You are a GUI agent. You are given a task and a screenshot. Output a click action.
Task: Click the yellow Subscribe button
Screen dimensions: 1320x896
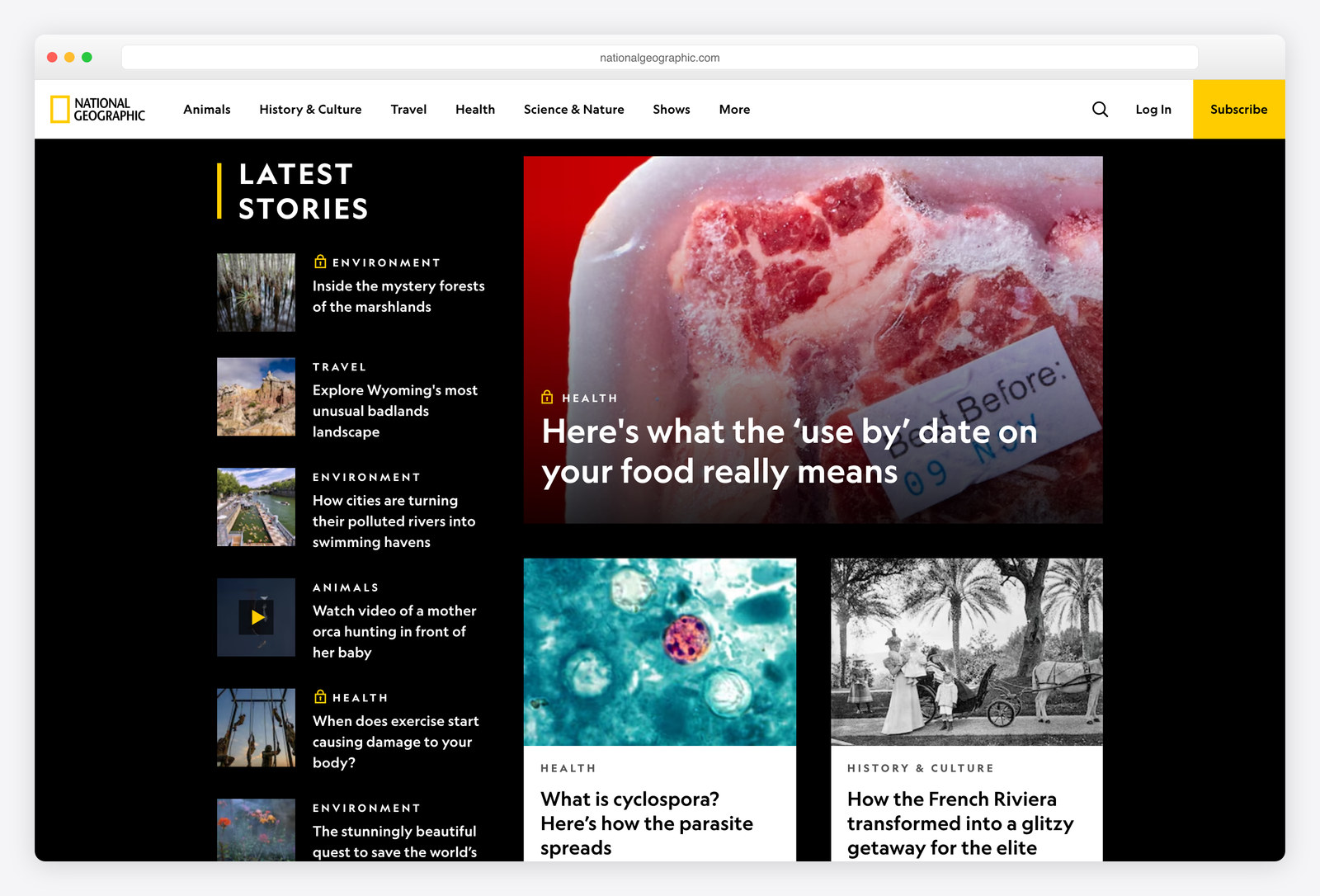tap(1239, 109)
